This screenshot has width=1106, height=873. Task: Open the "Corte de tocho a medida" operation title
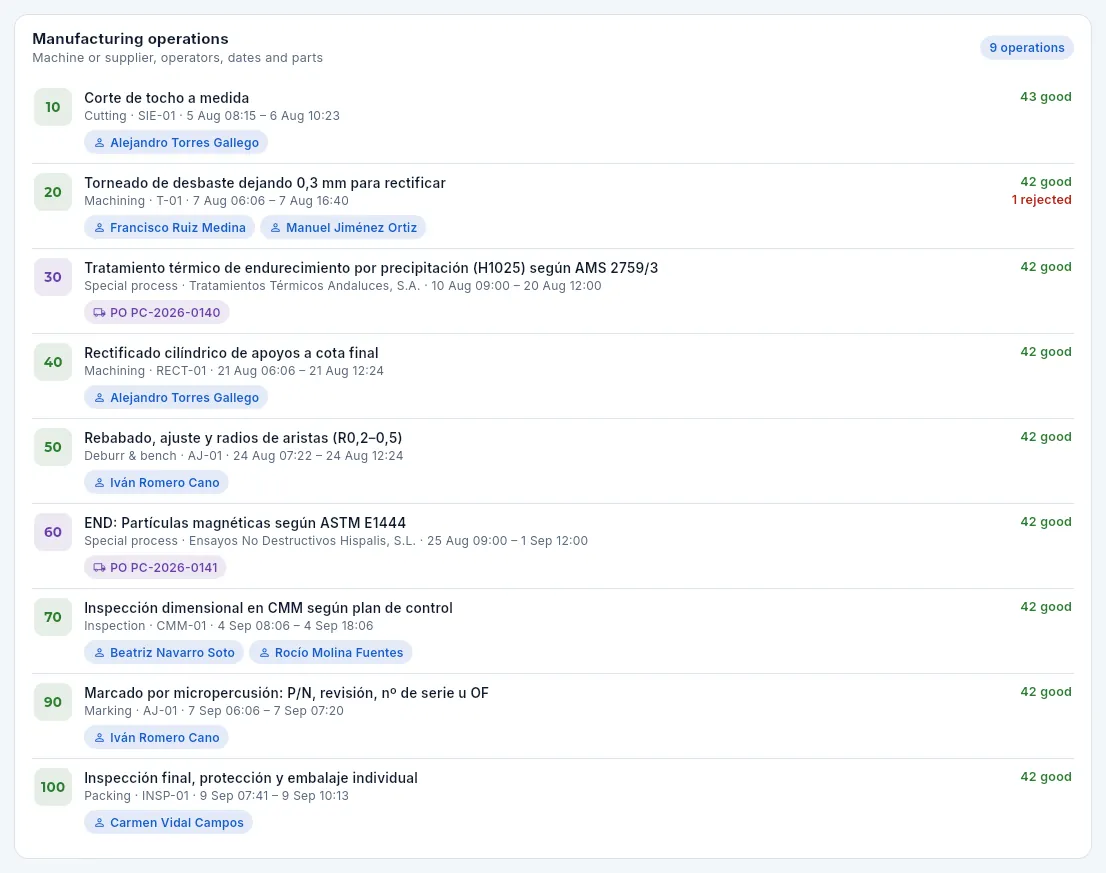point(166,98)
